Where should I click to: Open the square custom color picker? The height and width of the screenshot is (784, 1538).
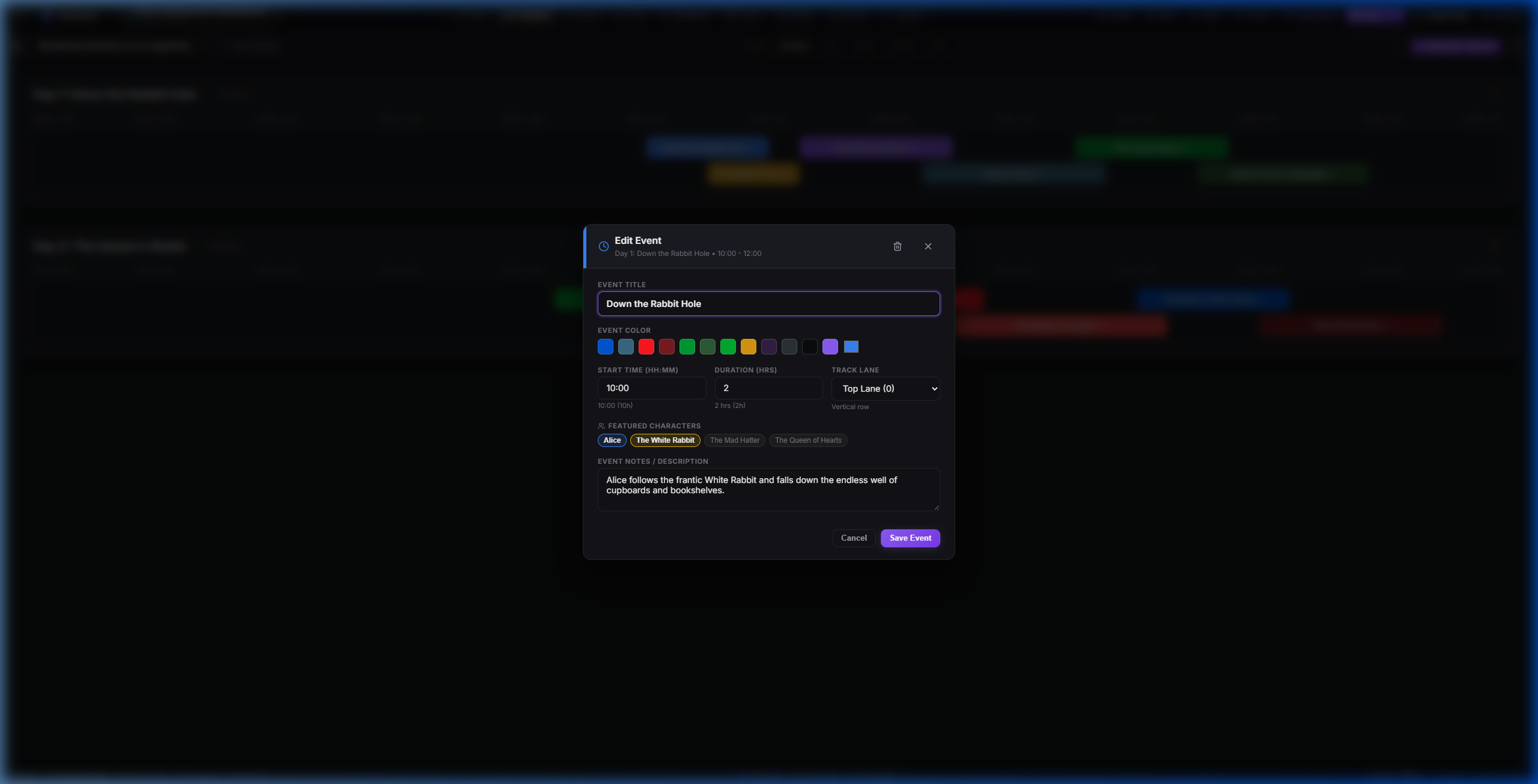[851, 347]
